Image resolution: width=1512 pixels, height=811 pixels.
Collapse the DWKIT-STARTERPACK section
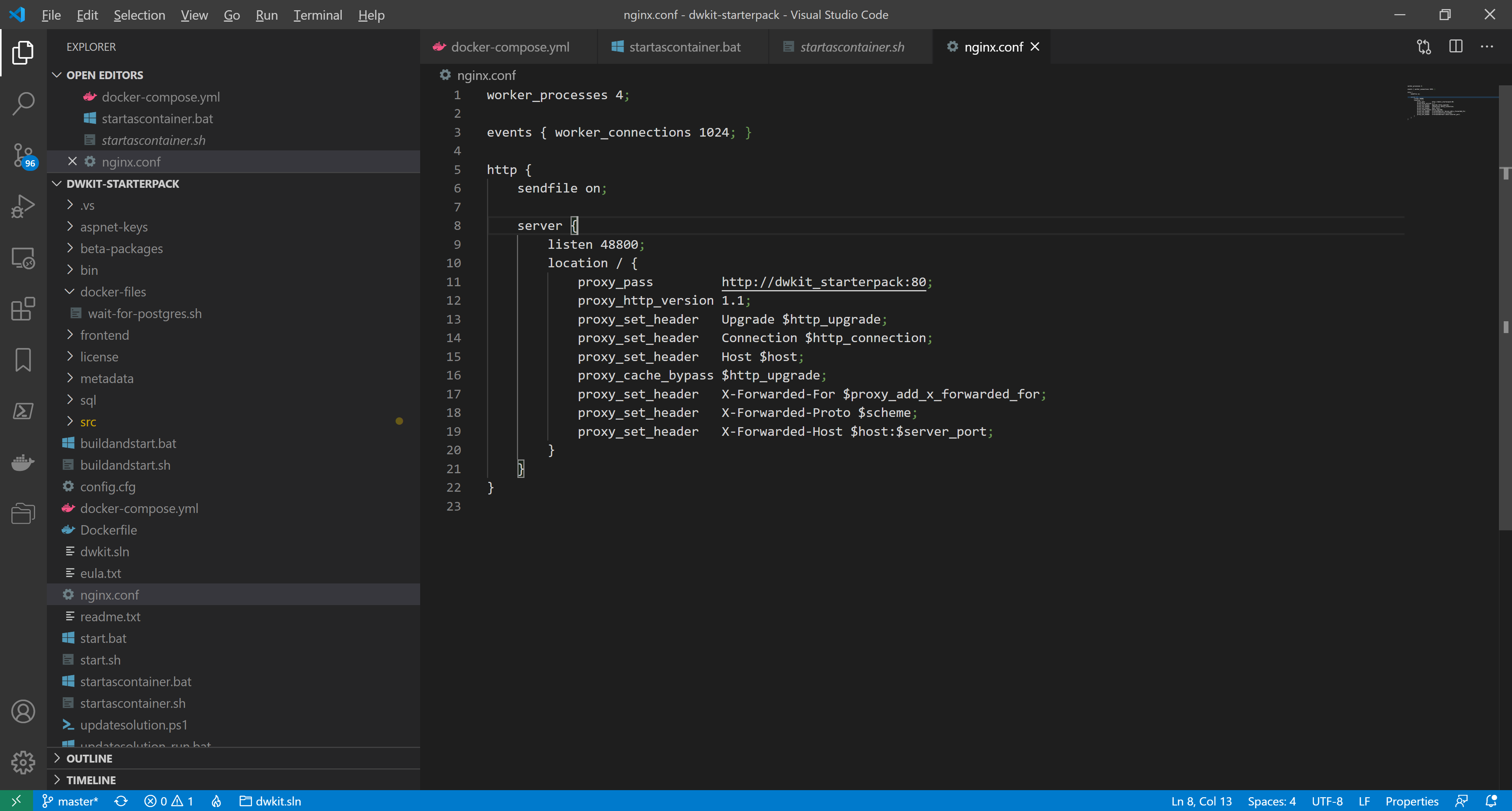pos(233,184)
